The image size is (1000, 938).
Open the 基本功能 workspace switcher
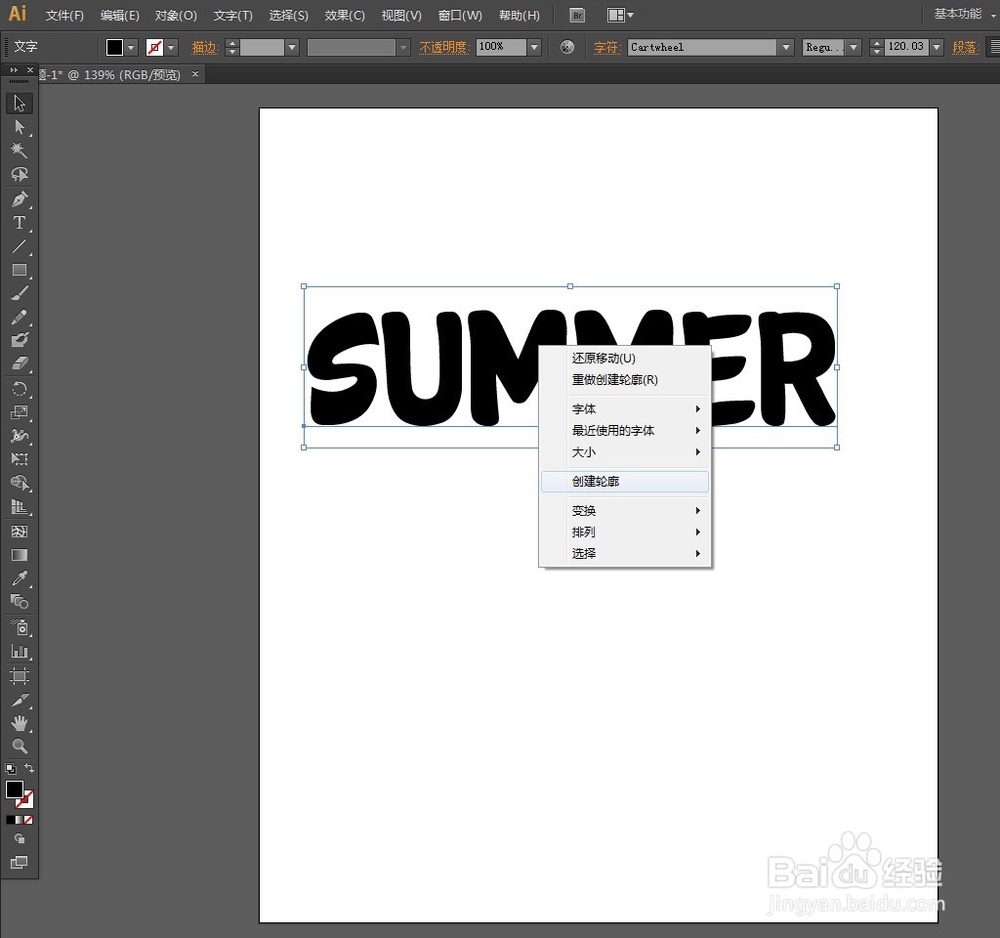(964, 14)
